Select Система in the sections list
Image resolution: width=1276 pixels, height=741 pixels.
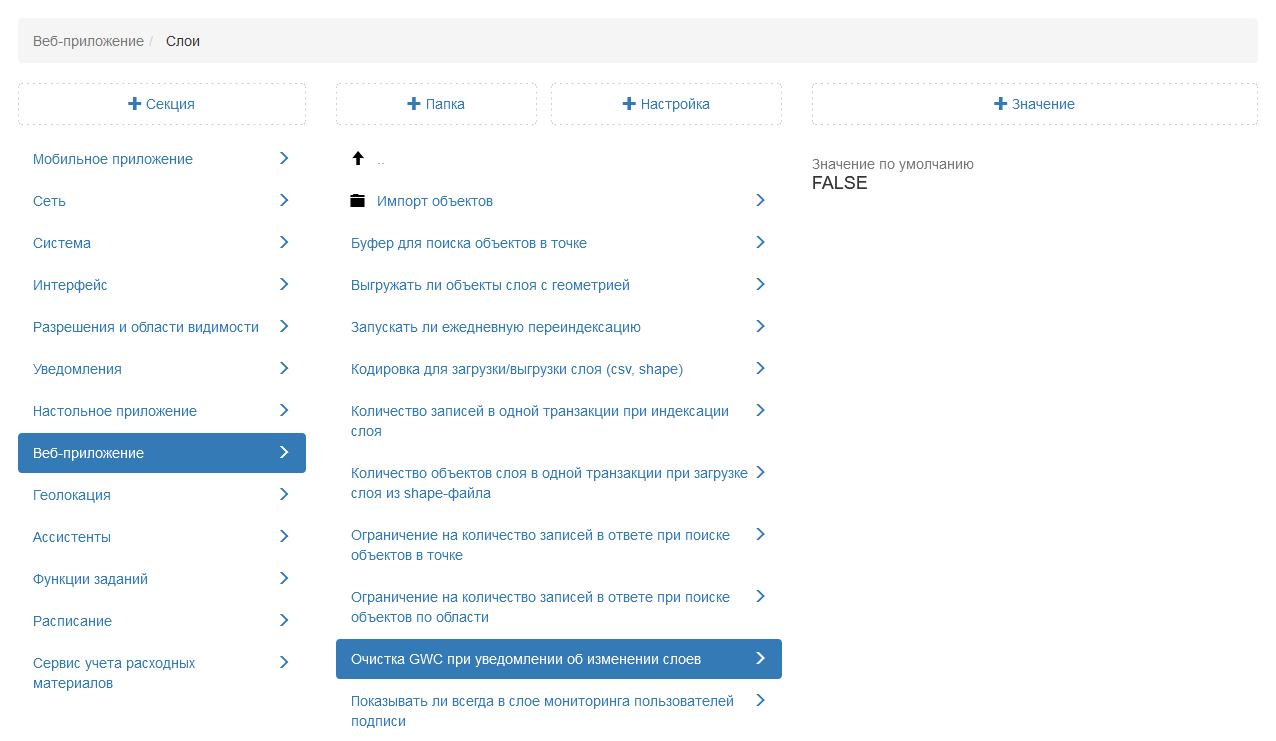[62, 243]
